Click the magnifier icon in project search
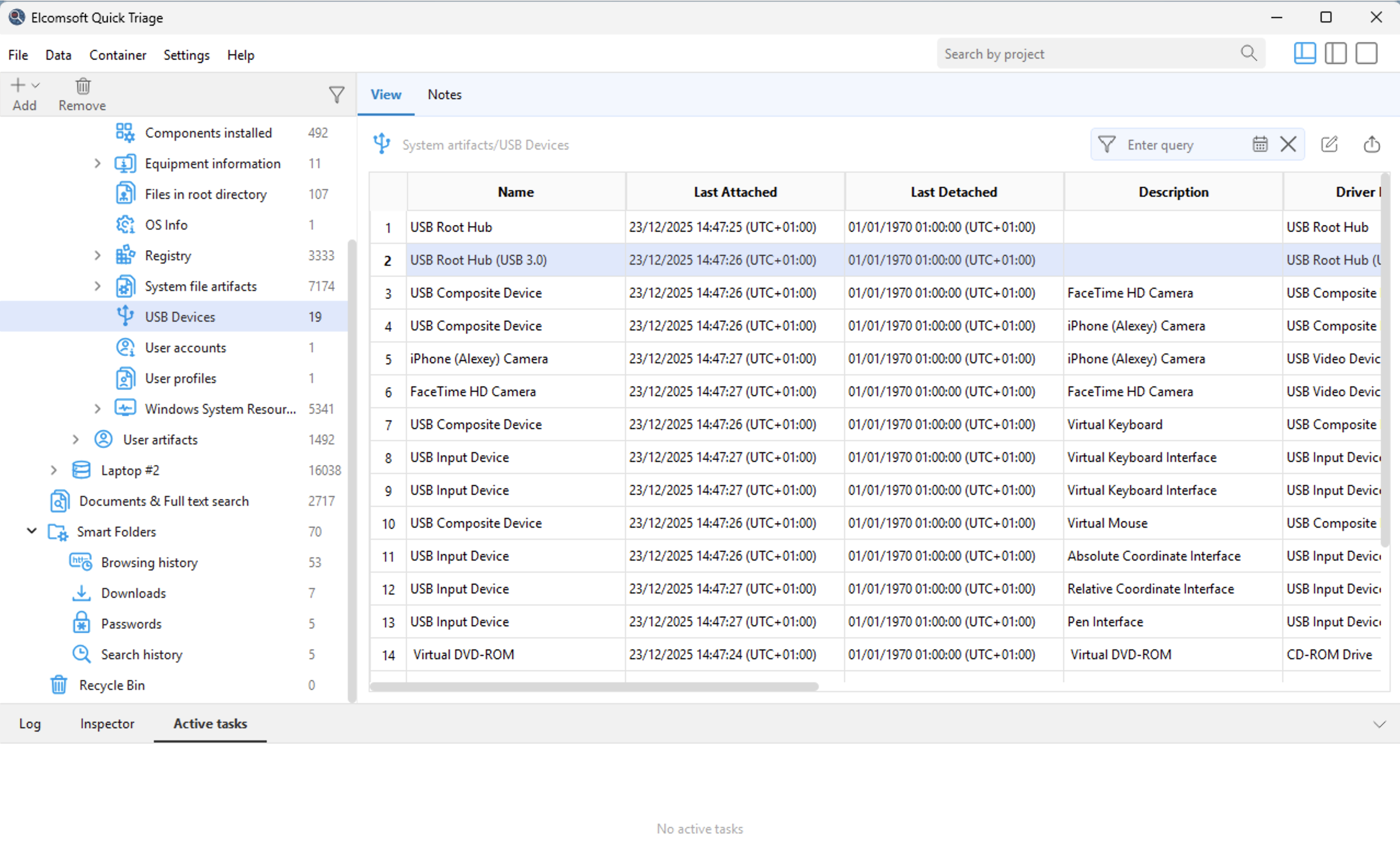 click(x=1248, y=54)
